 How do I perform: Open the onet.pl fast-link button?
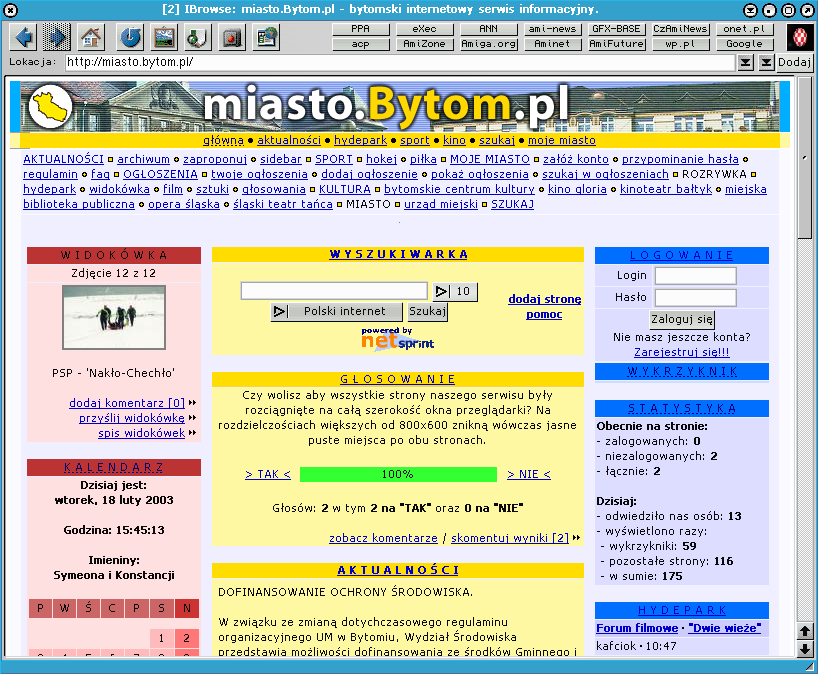[744, 29]
